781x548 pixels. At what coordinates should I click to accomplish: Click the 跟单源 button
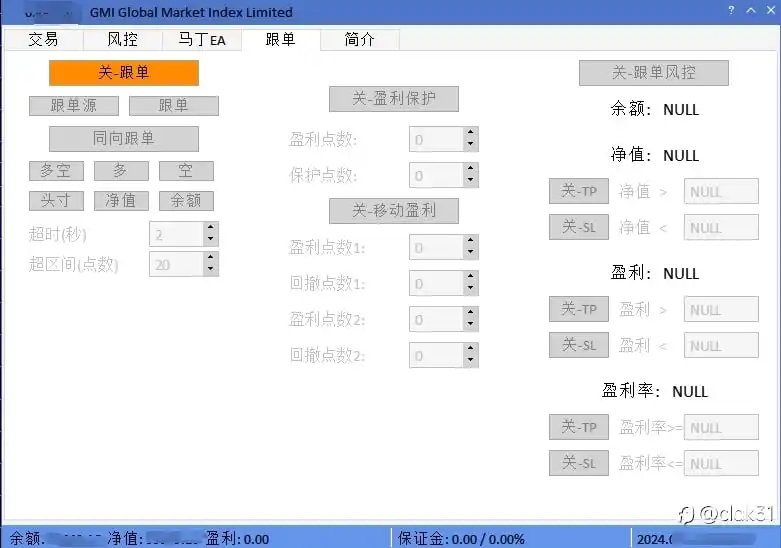(74, 106)
